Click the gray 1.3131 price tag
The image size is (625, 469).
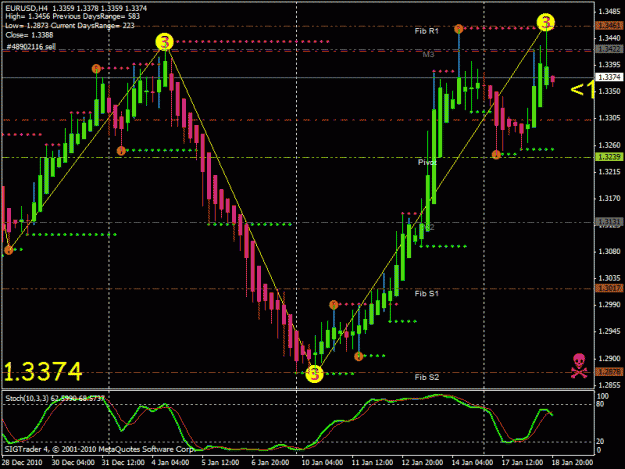[609, 222]
